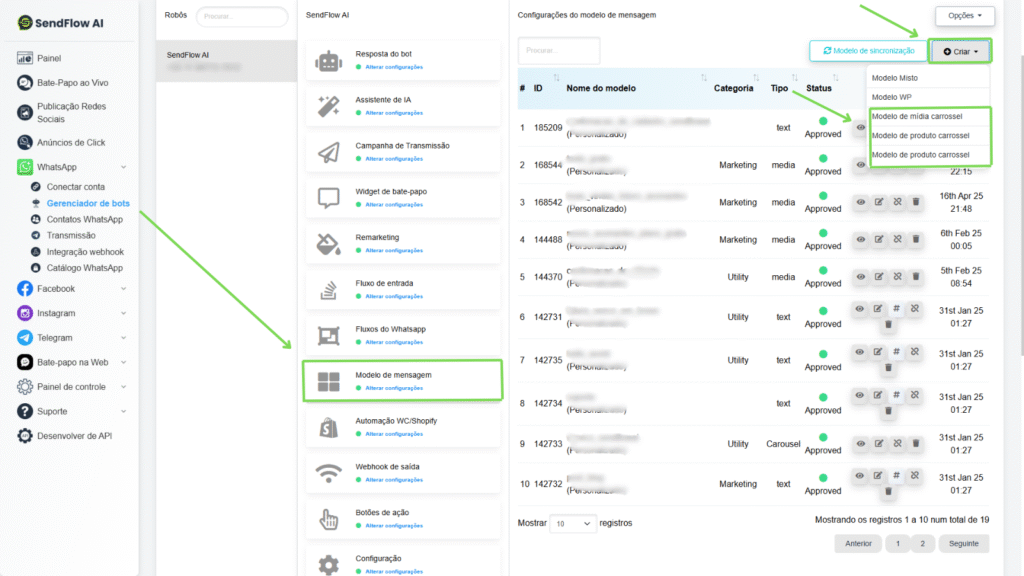The image size is (1024, 576).
Task: Click Alterar configurações under Fluxo de entrada
Action: [394, 296]
